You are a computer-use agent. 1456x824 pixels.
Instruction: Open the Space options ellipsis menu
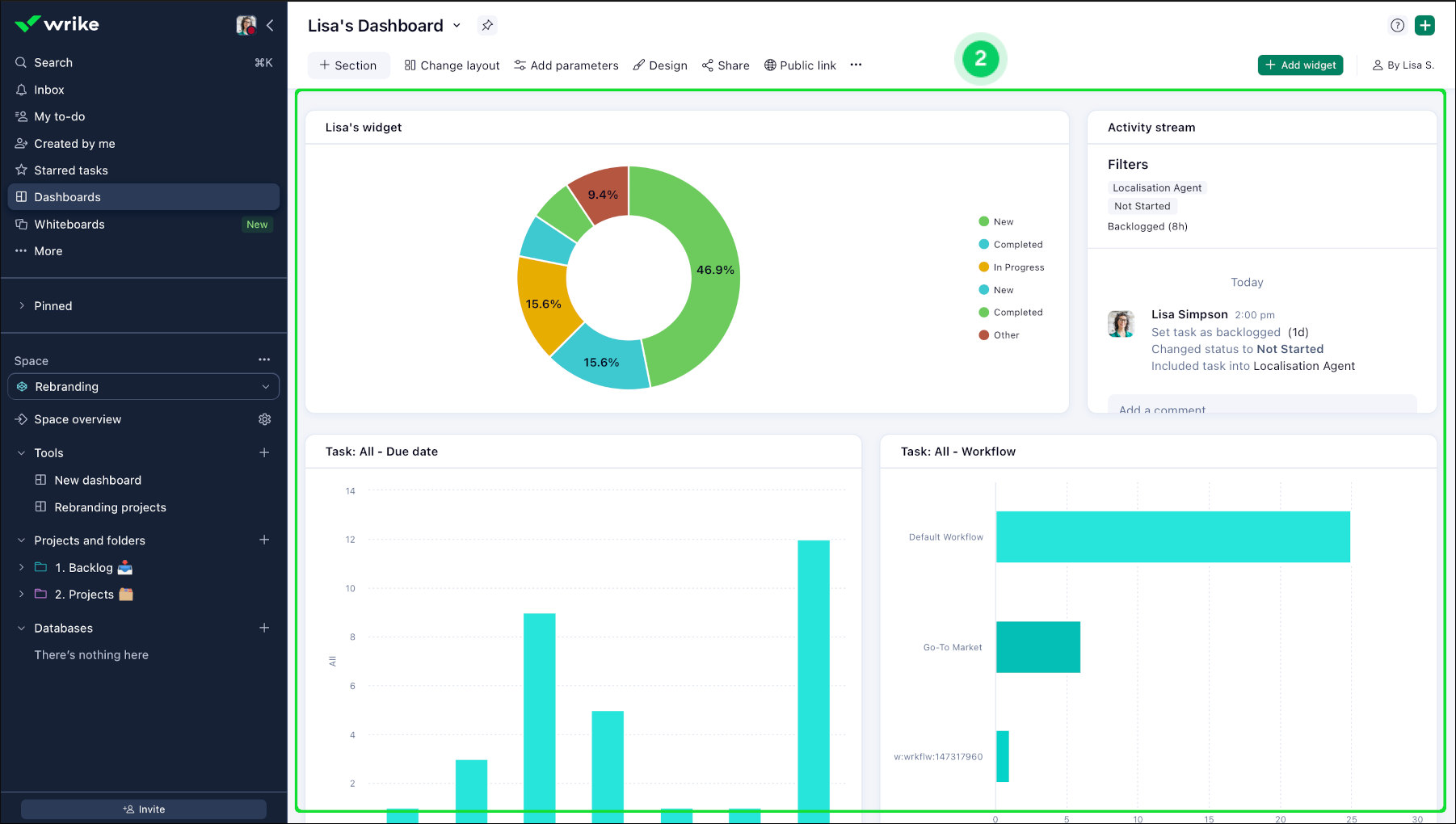(264, 360)
